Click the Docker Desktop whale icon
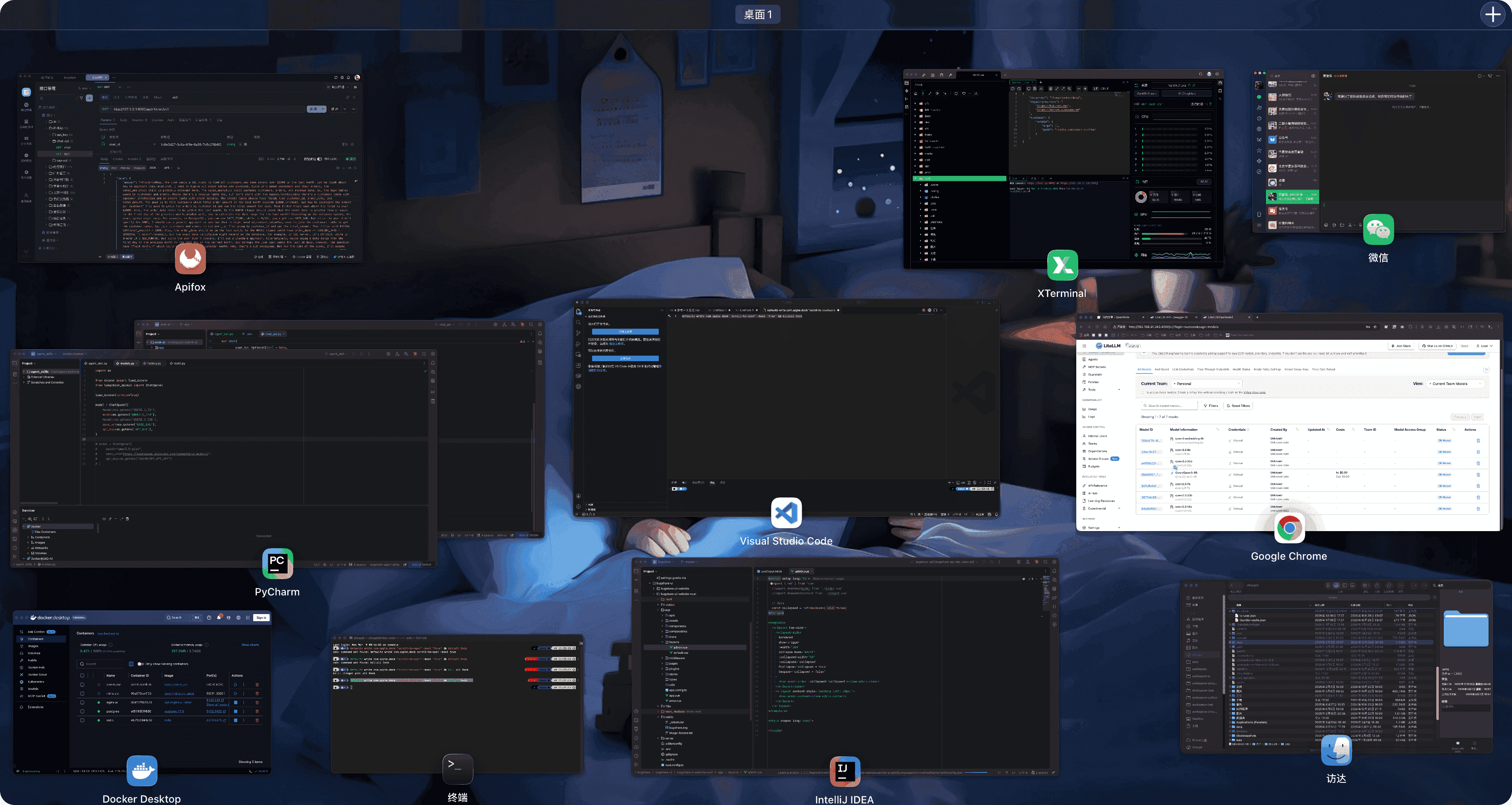The width and height of the screenshot is (1512, 805). [x=141, y=770]
